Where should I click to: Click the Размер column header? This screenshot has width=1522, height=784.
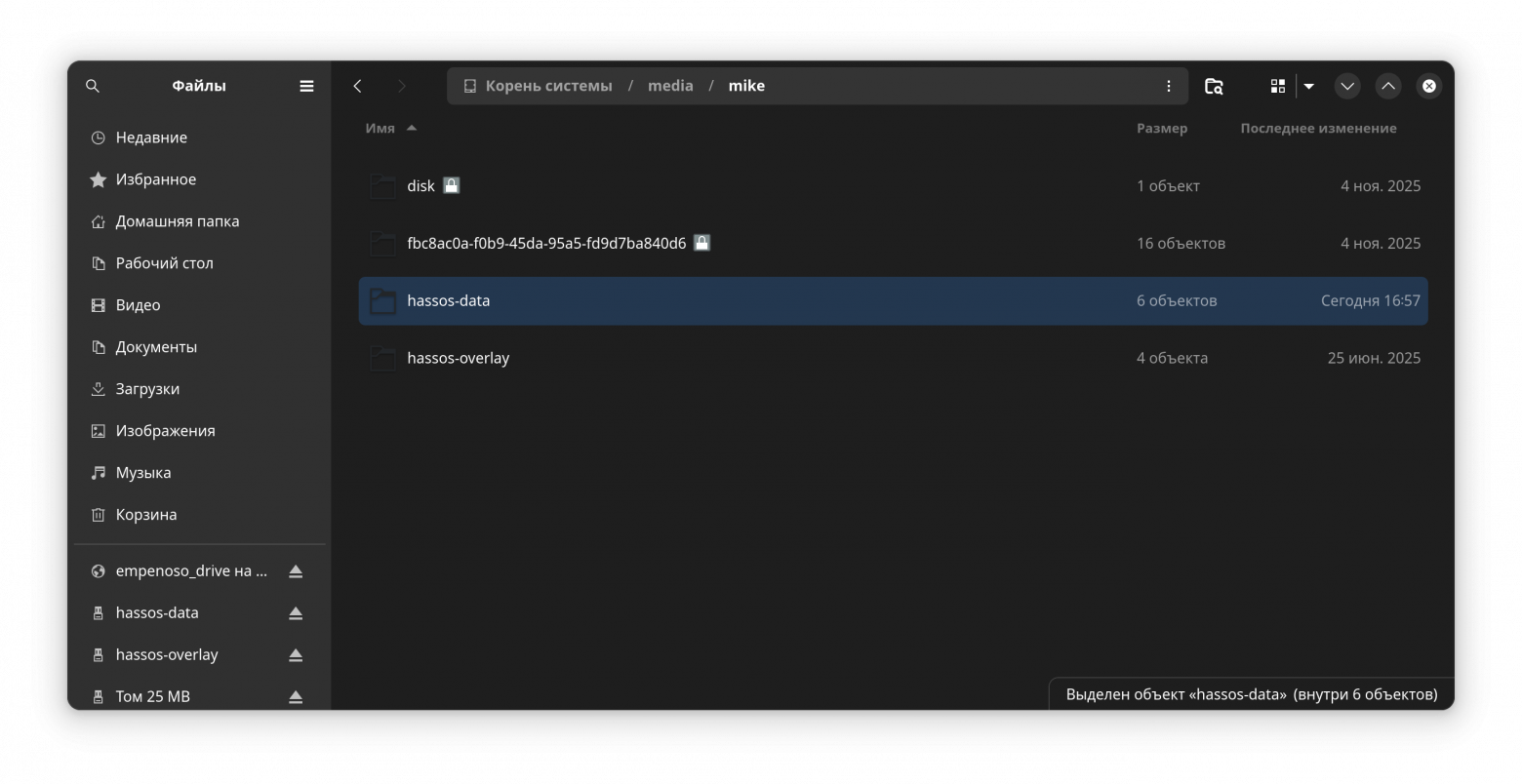coord(1163,128)
